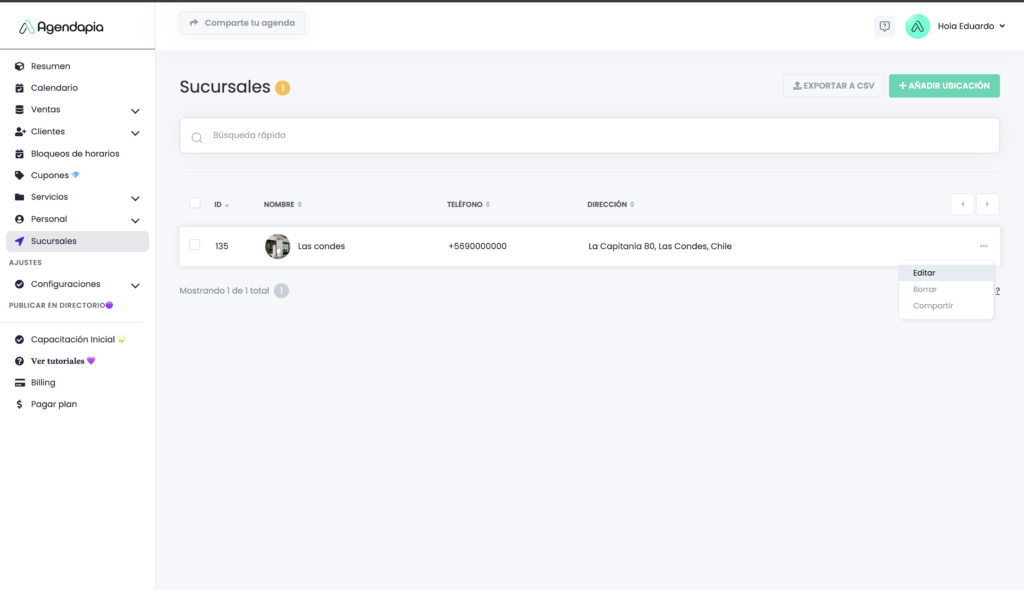
Task: Click the Resumen cube icon in sidebar
Action: (19, 66)
